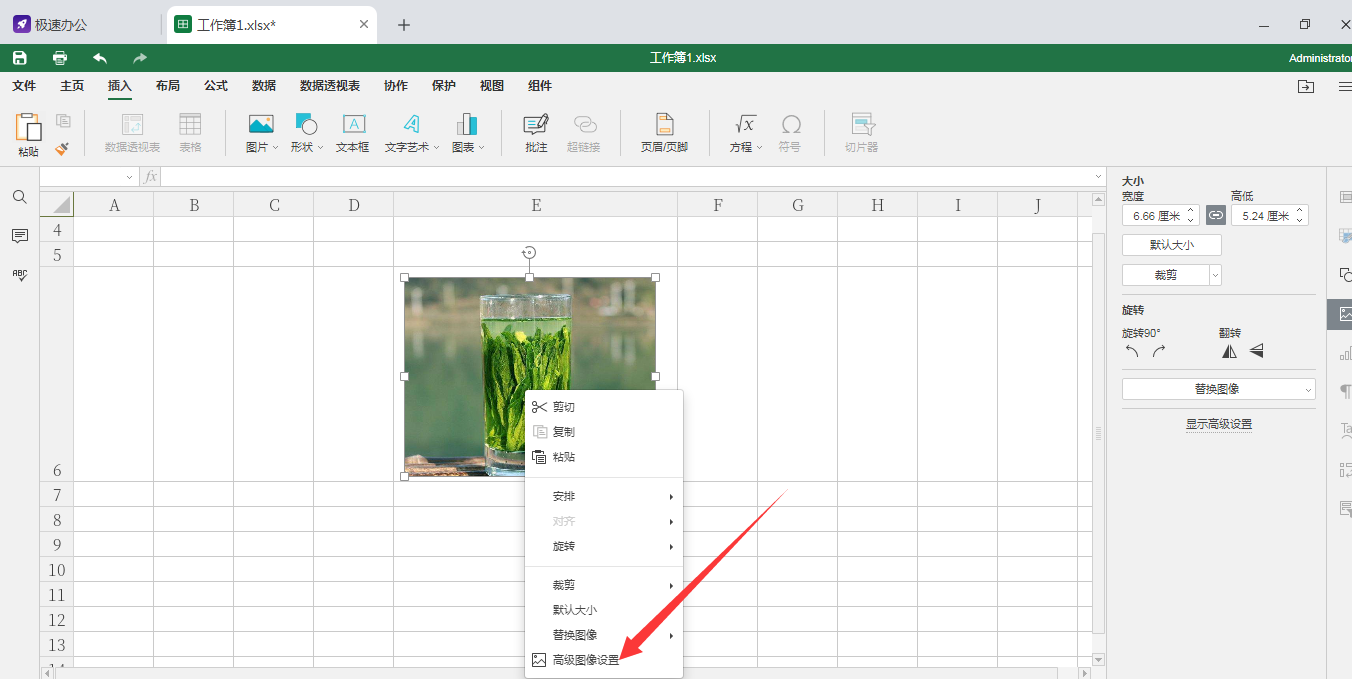Switch to the 公式 tab
The image size is (1352, 679).
tap(216, 86)
